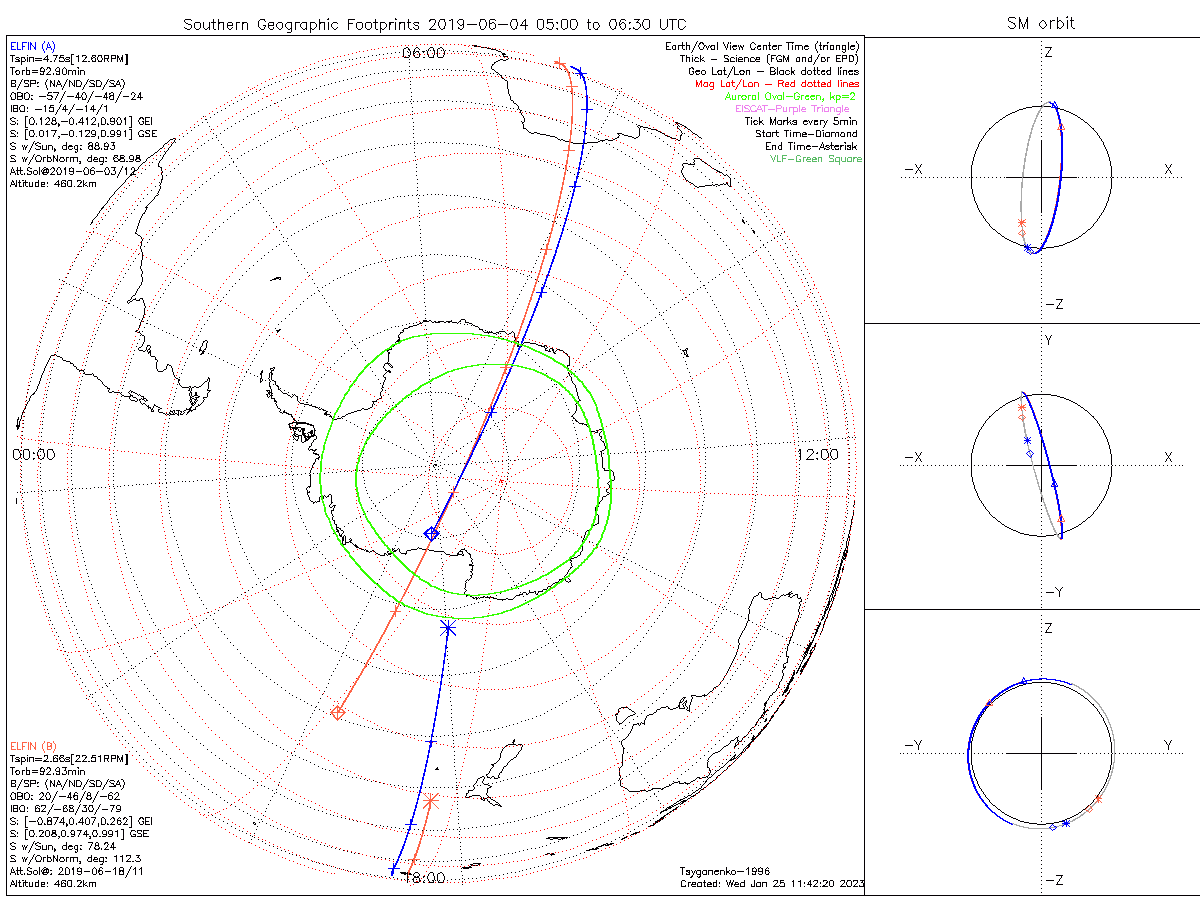Click the red magnetic pole dot inside oval
The width and height of the screenshot is (1200, 900).
coord(501,483)
